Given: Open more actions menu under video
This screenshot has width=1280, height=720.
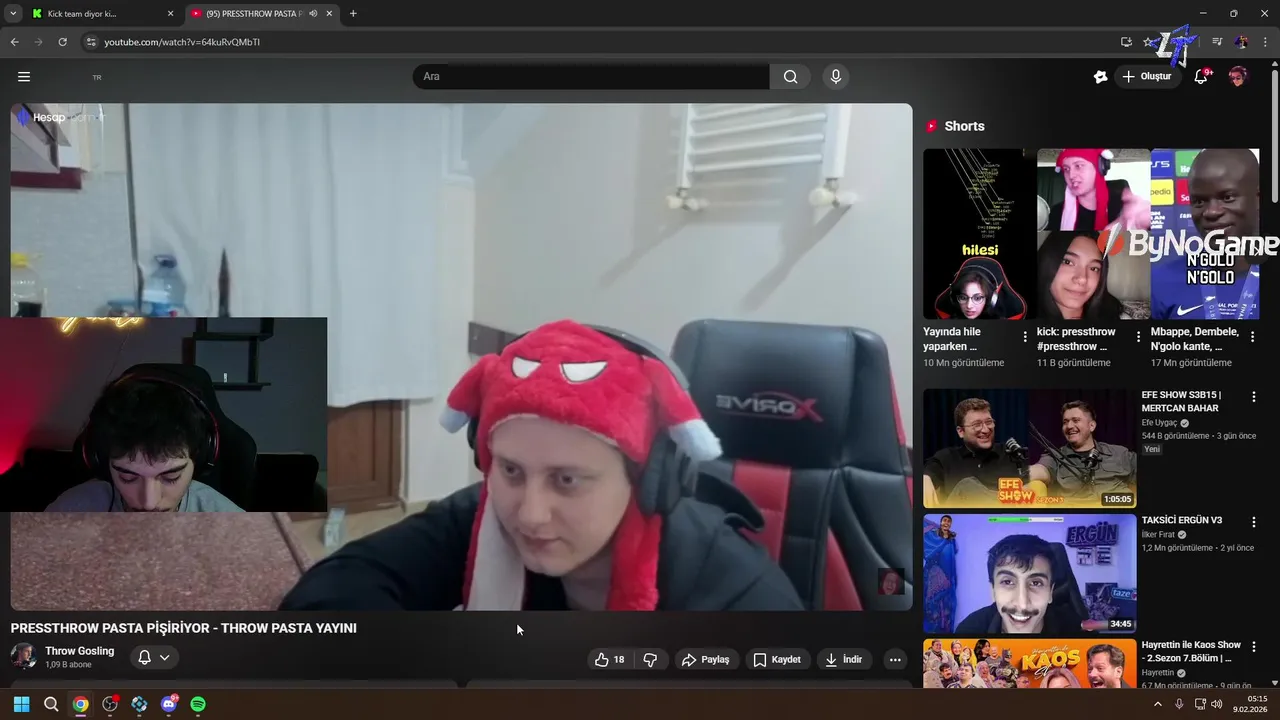Looking at the screenshot, I should click(895, 659).
